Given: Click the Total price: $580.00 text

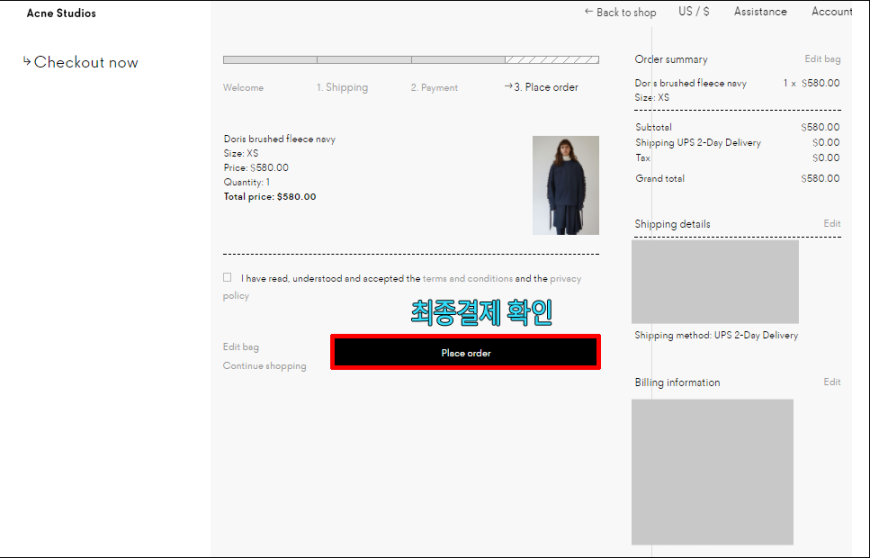Looking at the screenshot, I should click(270, 196).
